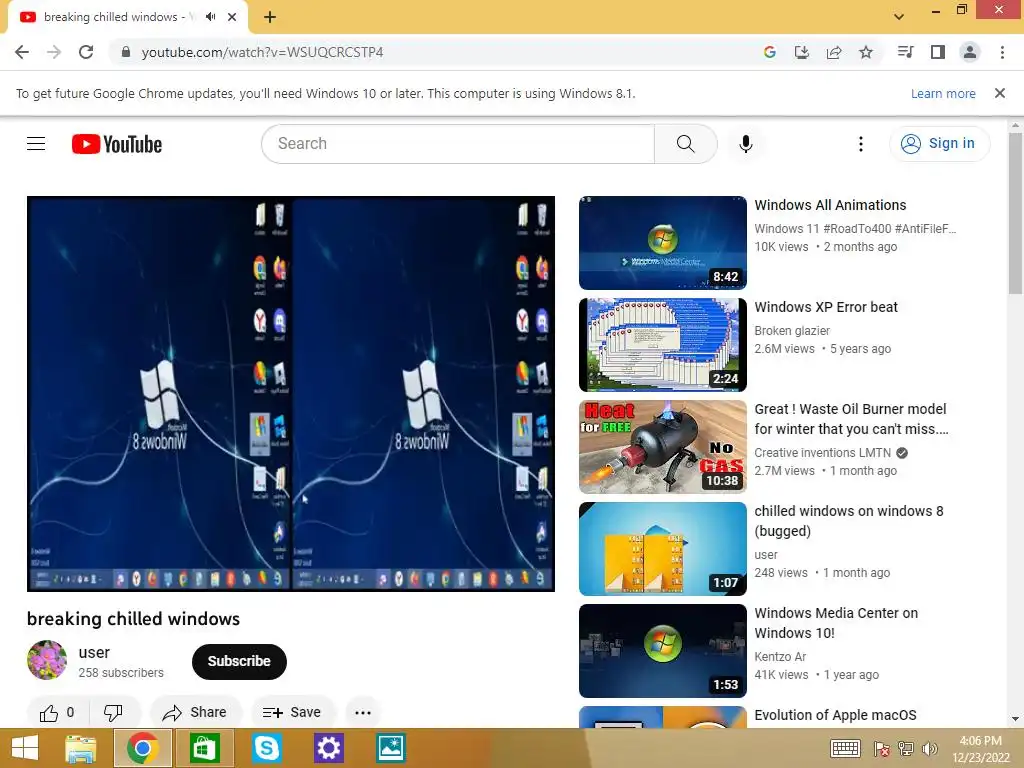
Task: Click the Sign in button
Action: 939,144
